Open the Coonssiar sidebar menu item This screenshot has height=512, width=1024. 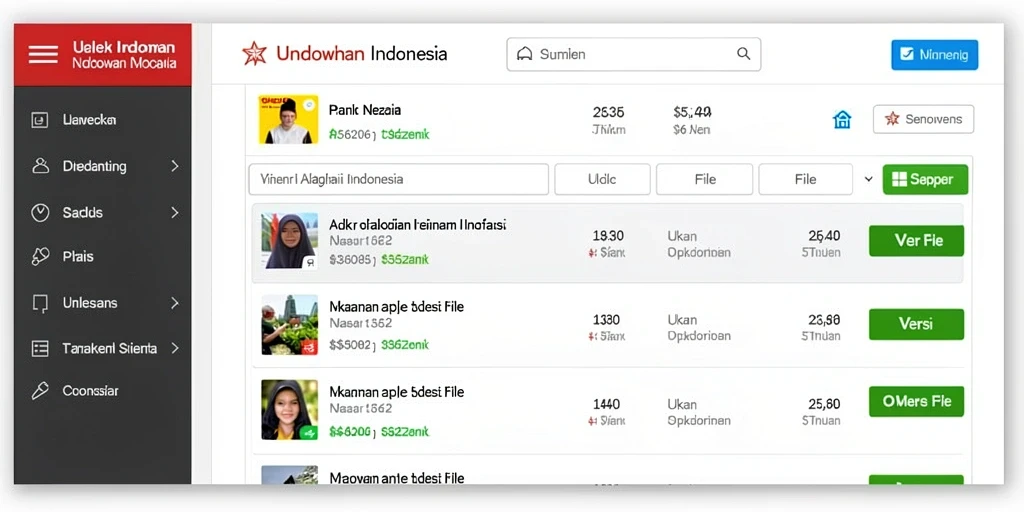coord(103,391)
